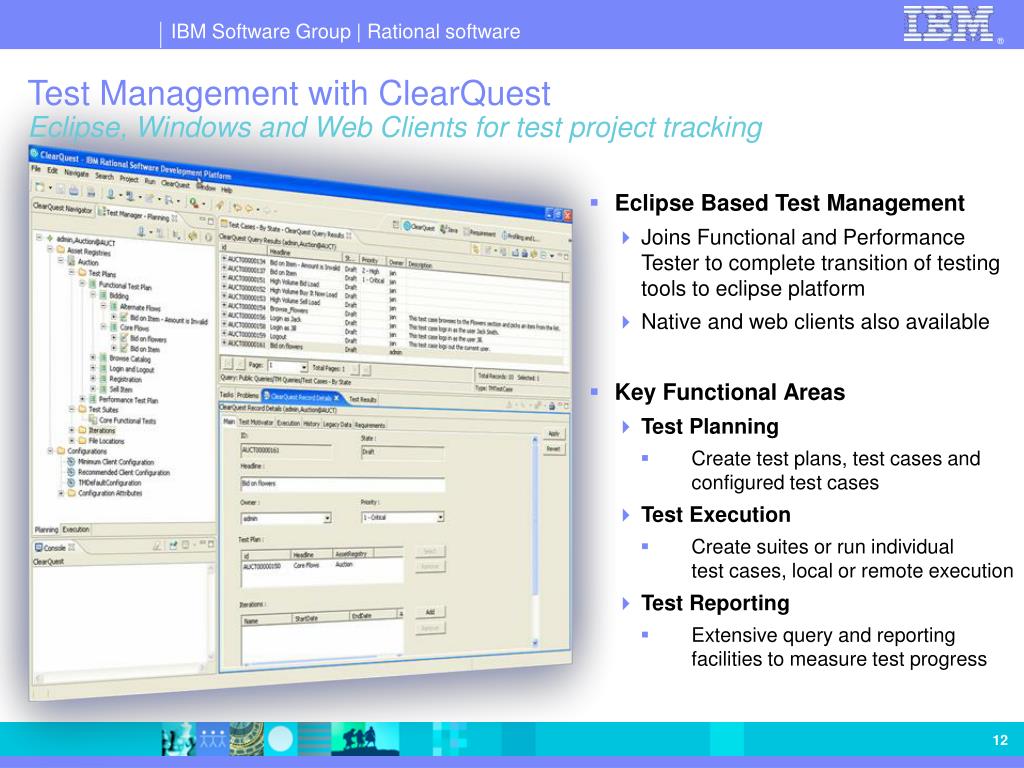The height and width of the screenshot is (768, 1024).
Task: Click the Print toolbar icon
Action: 90,192
